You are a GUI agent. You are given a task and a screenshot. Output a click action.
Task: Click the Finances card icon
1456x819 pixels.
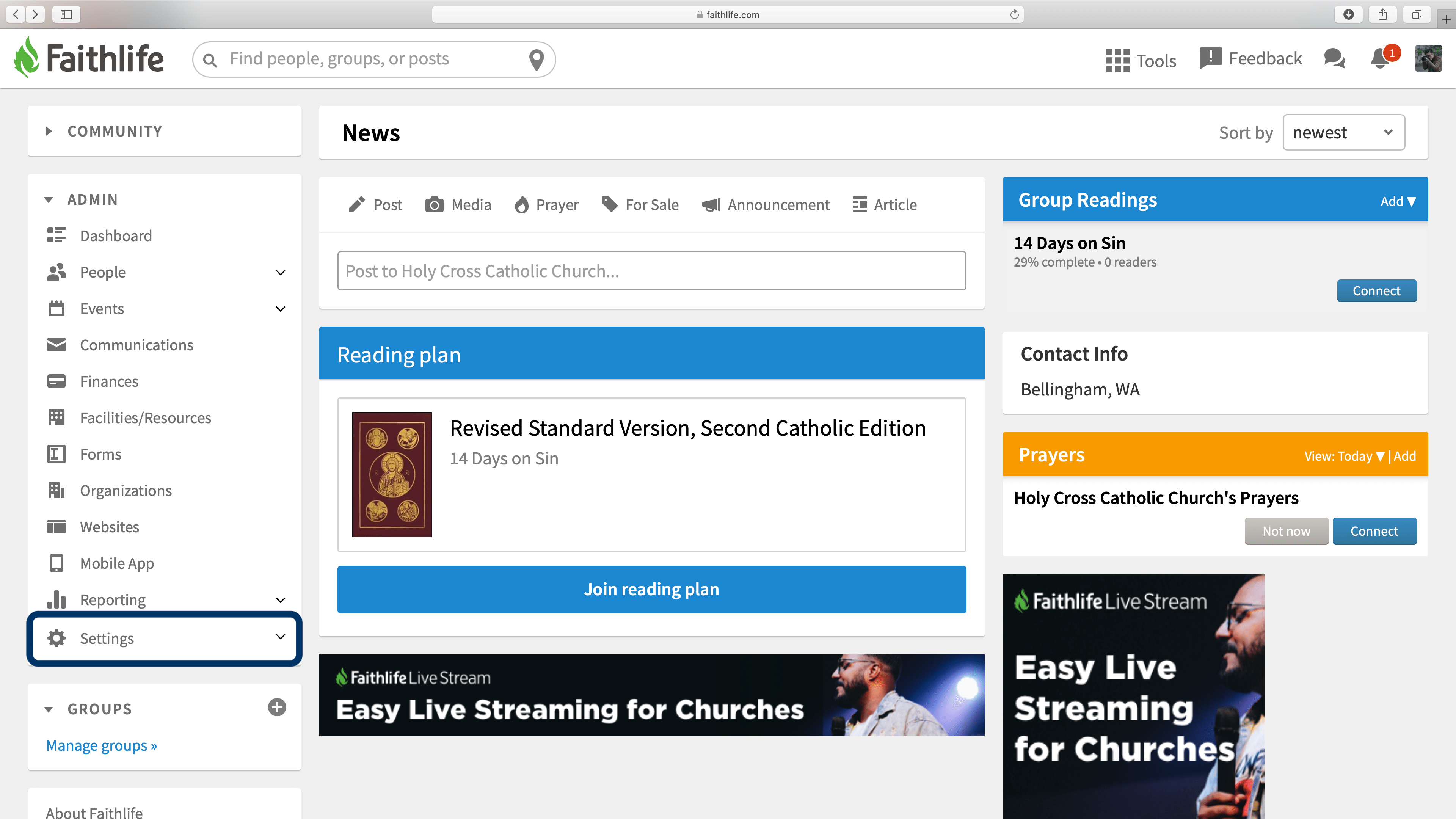(56, 381)
